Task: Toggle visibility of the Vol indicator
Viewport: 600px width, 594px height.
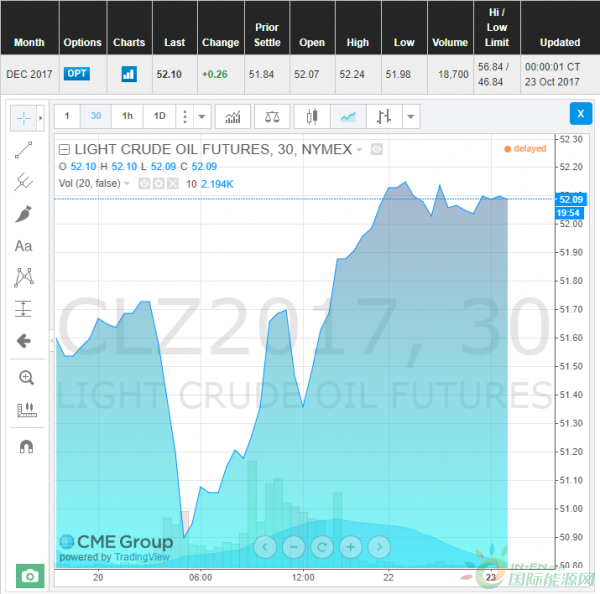Action: pos(144,184)
